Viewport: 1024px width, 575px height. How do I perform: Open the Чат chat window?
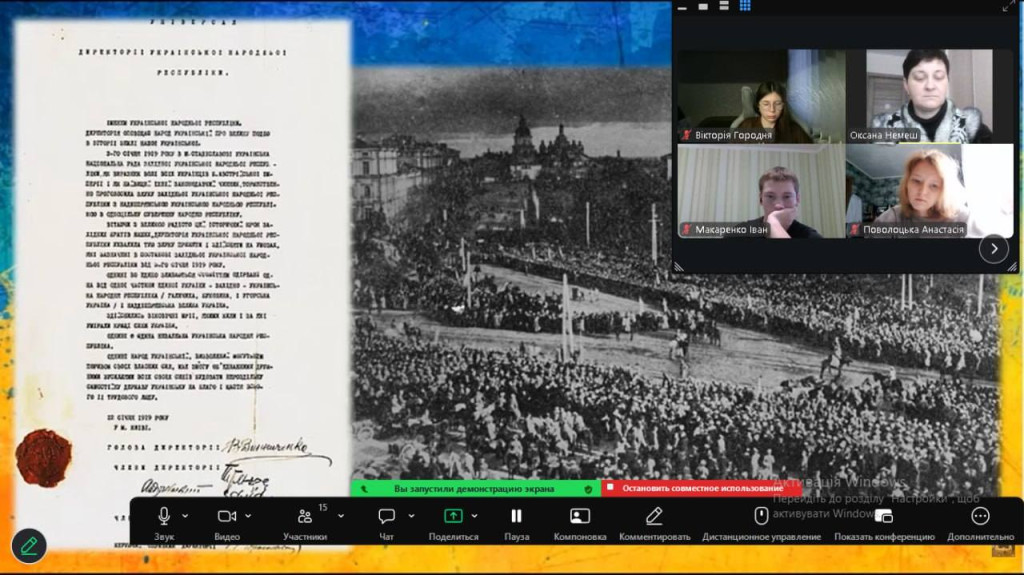click(x=386, y=516)
